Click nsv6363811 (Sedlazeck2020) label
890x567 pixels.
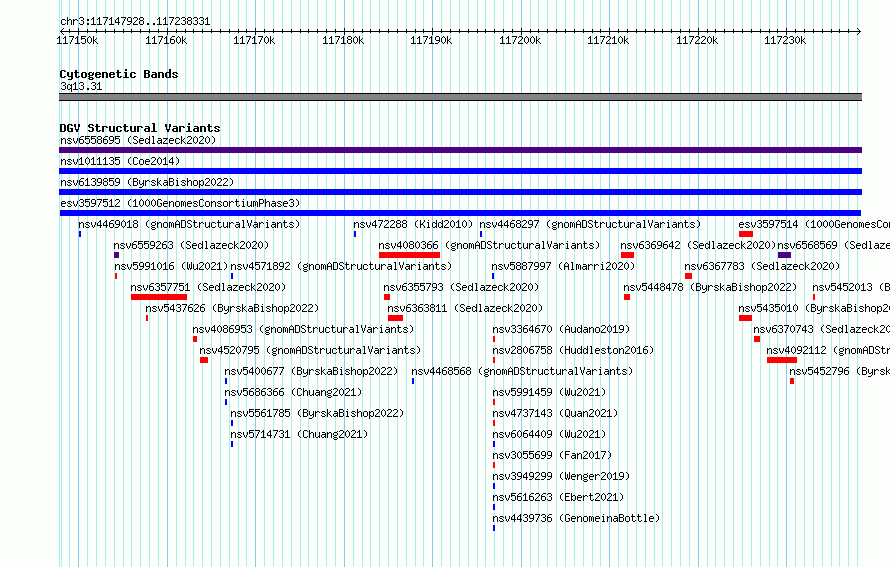(465, 308)
